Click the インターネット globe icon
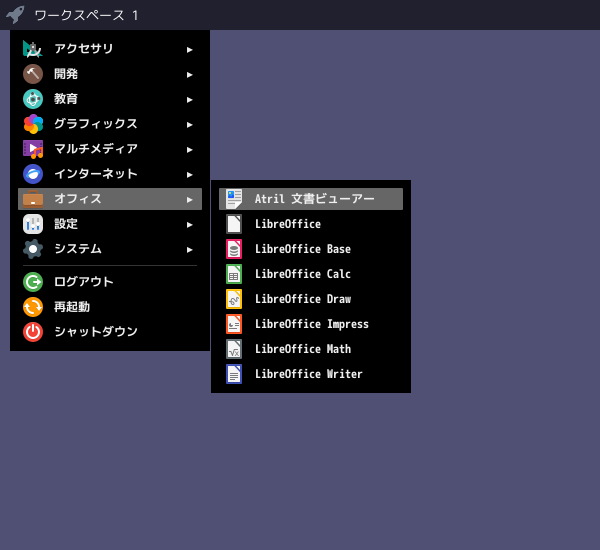Viewport: 600px width, 550px height. coord(33,174)
